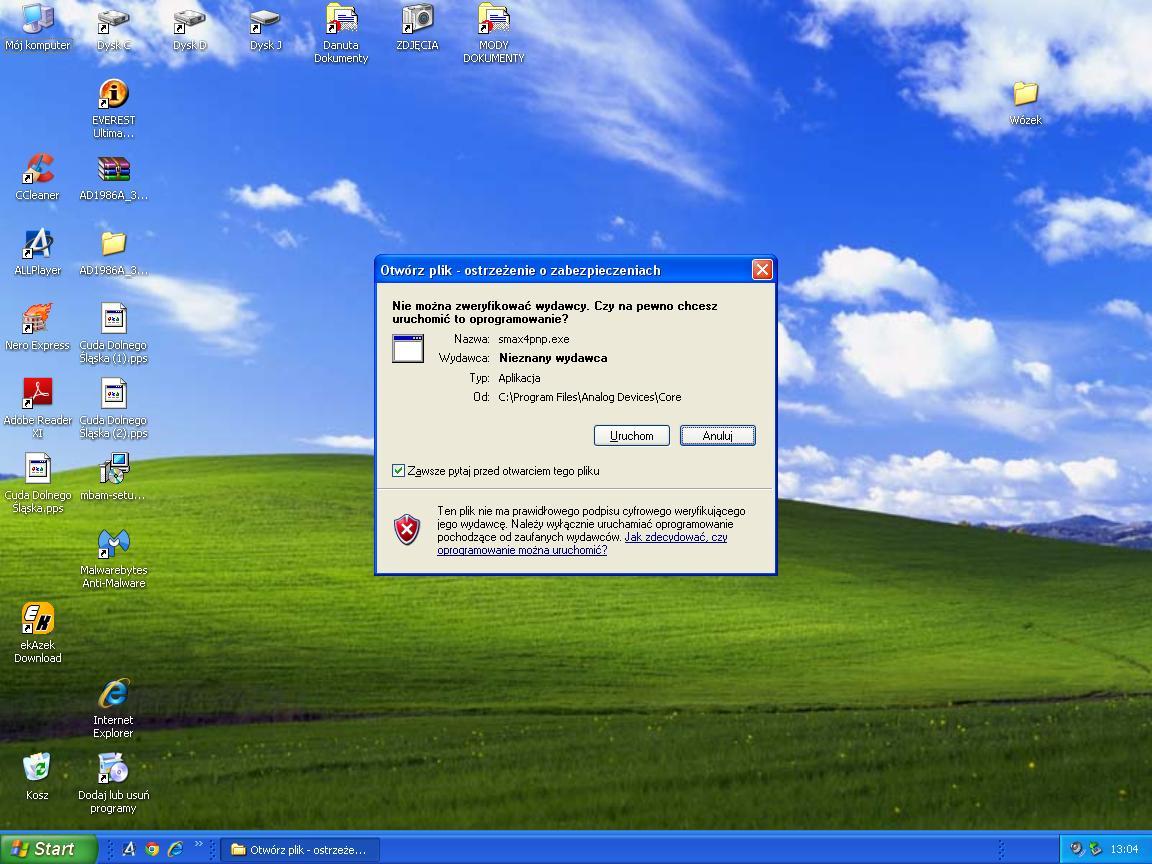
Task: Click the Uruchom button
Action: point(631,435)
